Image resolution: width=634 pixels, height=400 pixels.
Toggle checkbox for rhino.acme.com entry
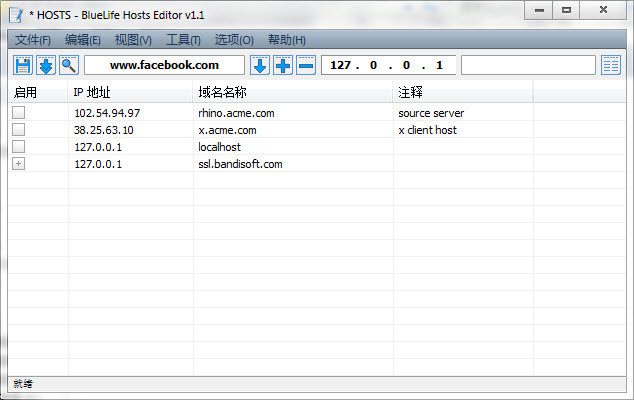click(x=19, y=112)
